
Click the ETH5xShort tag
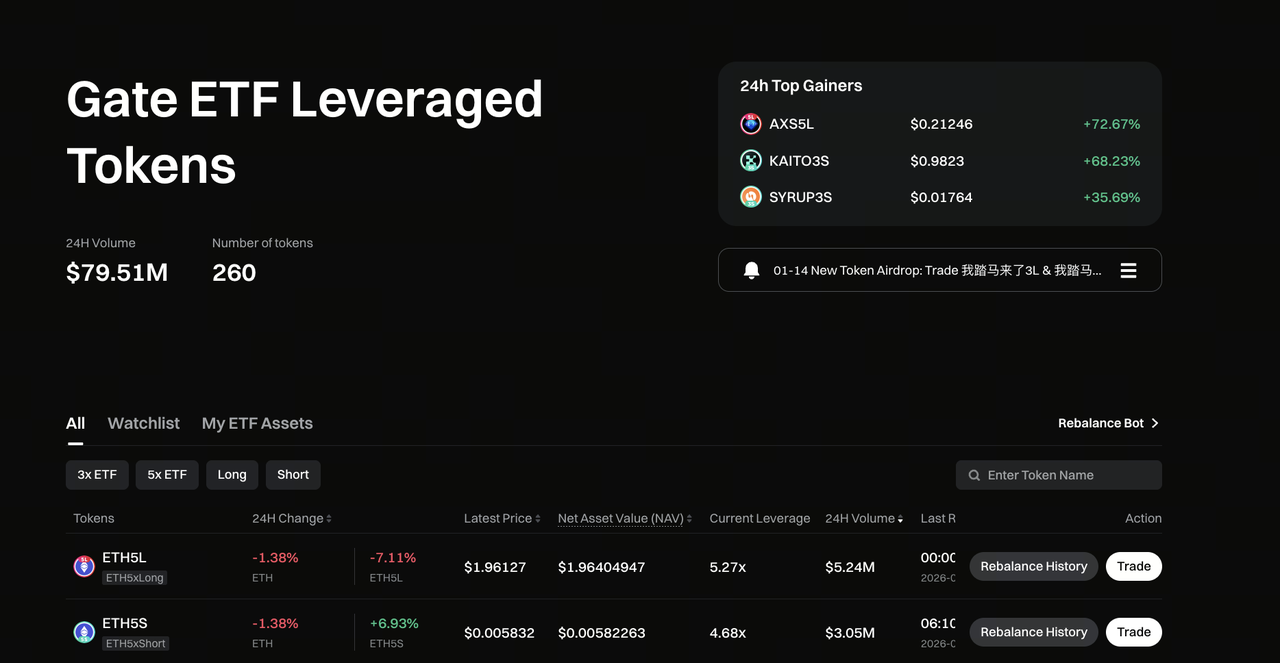[x=136, y=643]
